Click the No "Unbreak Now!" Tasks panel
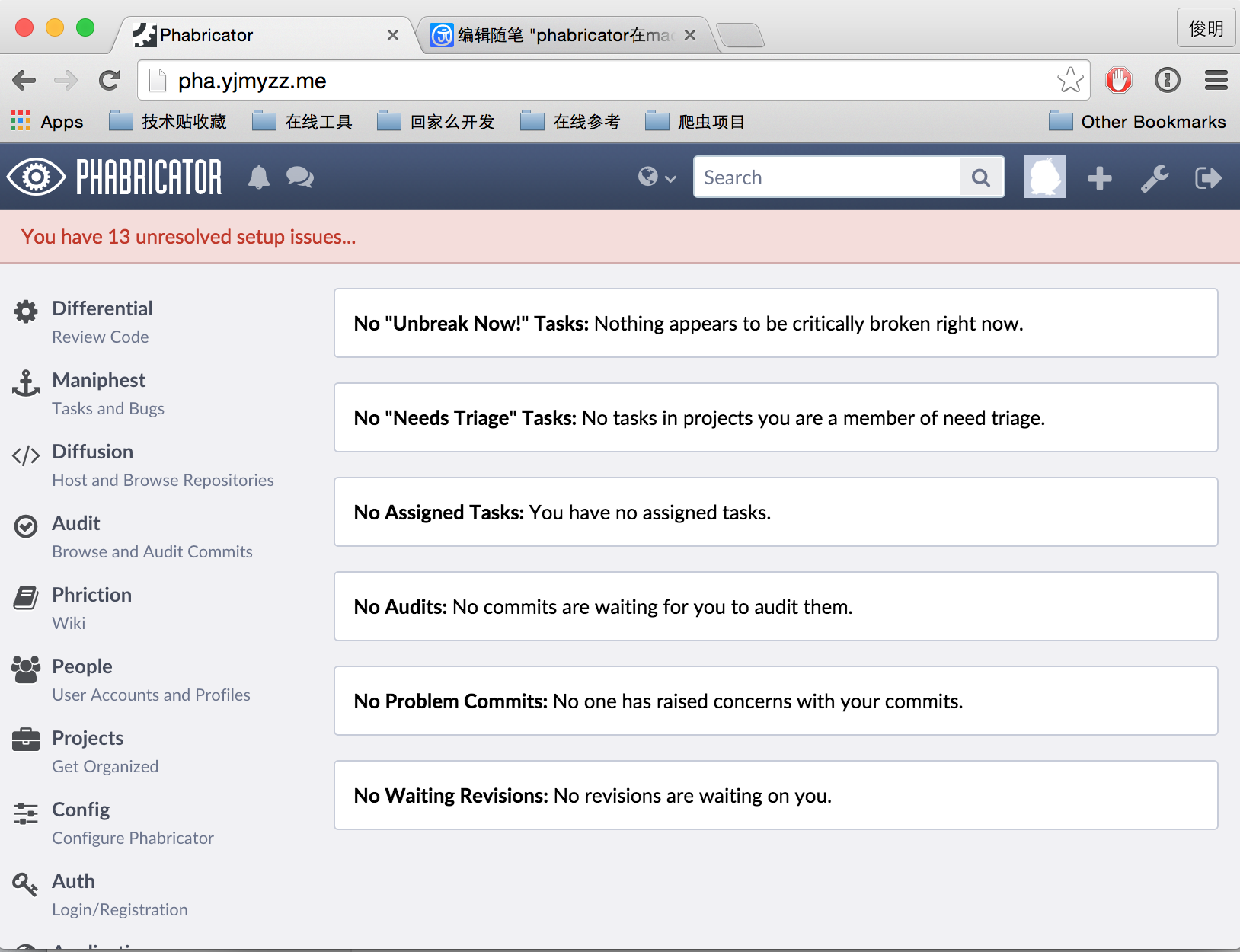1240x952 pixels. pos(776,323)
